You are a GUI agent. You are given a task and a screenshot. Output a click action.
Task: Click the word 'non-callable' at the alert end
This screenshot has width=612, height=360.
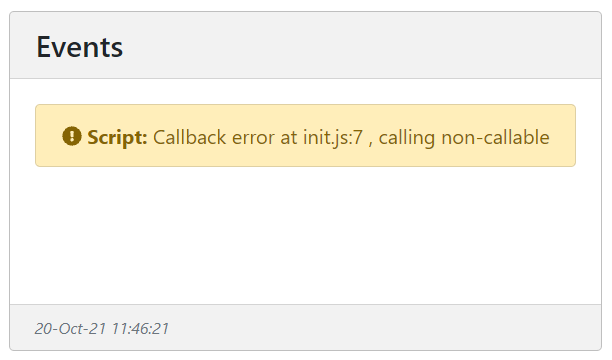495,137
